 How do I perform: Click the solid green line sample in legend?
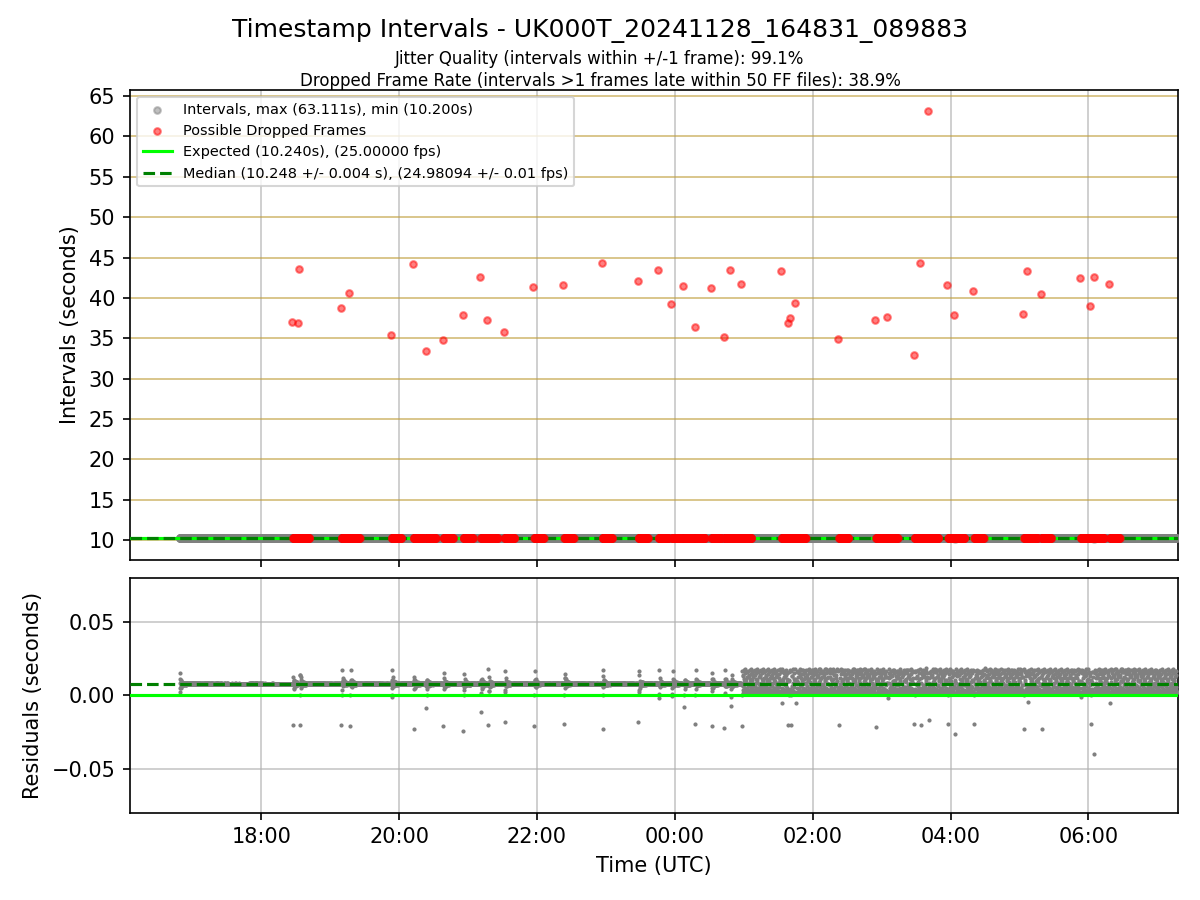(157, 152)
